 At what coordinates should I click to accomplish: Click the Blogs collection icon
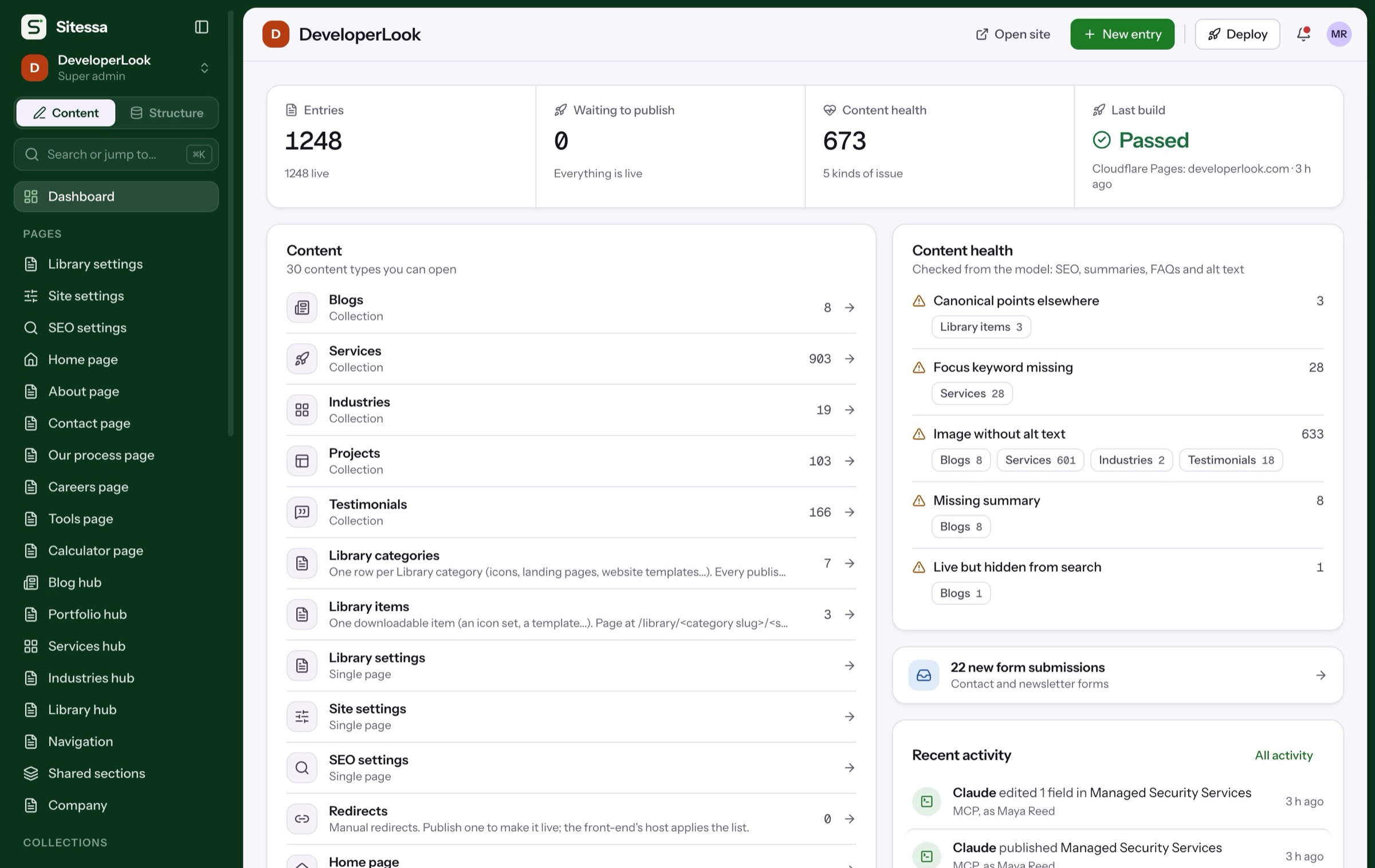tap(302, 308)
